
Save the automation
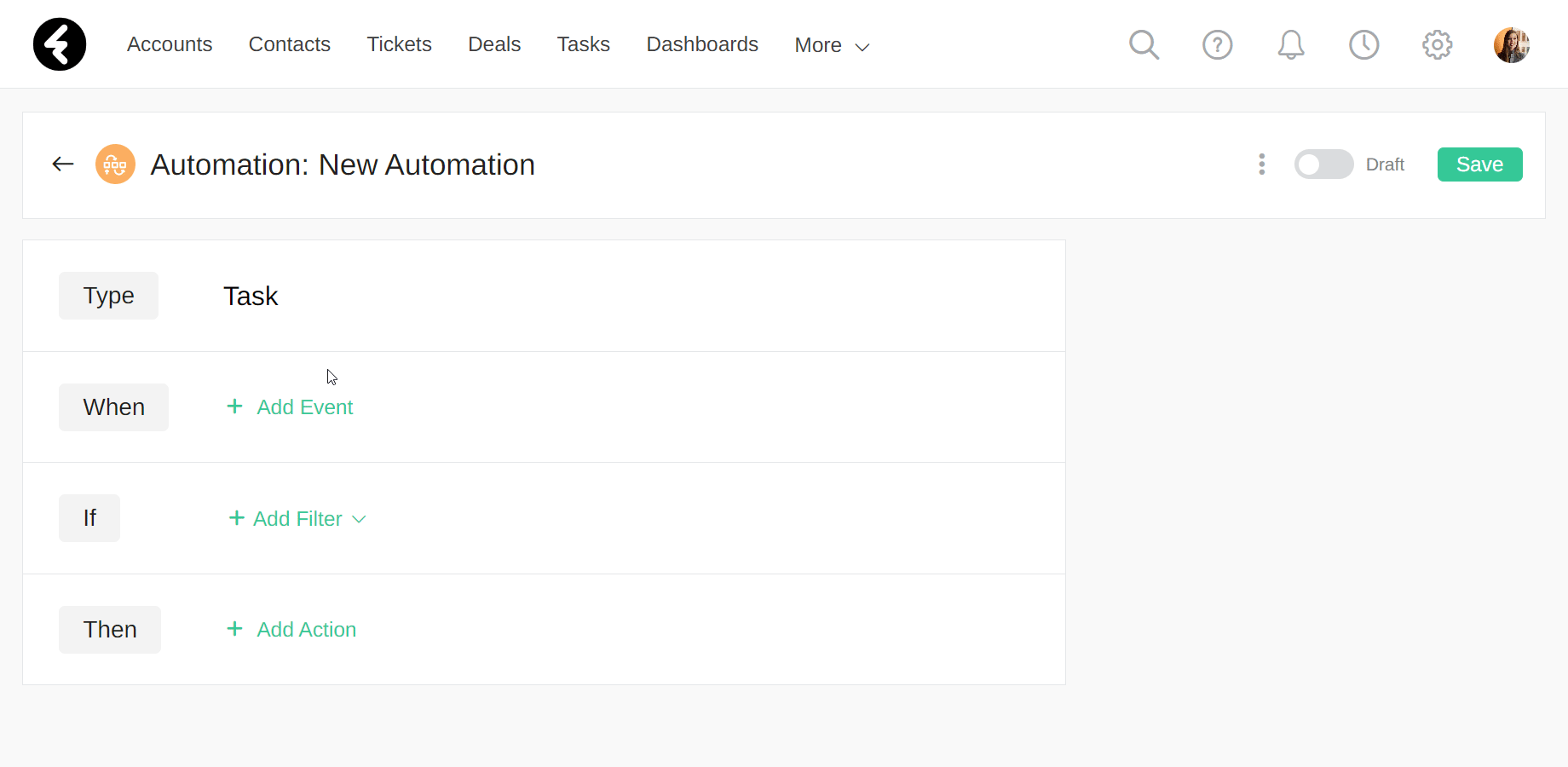pos(1479,164)
